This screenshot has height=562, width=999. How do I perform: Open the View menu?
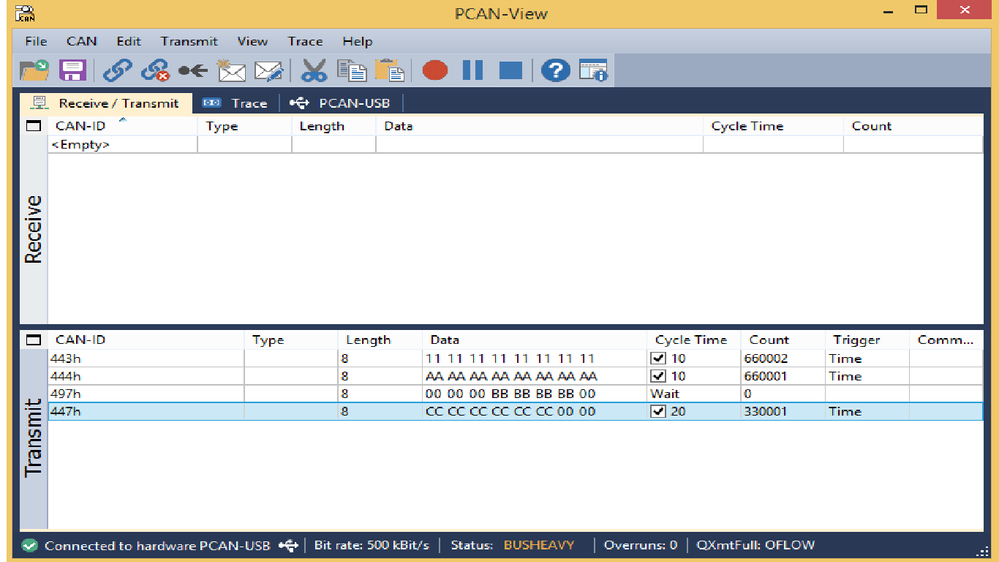pyautogui.click(x=252, y=41)
